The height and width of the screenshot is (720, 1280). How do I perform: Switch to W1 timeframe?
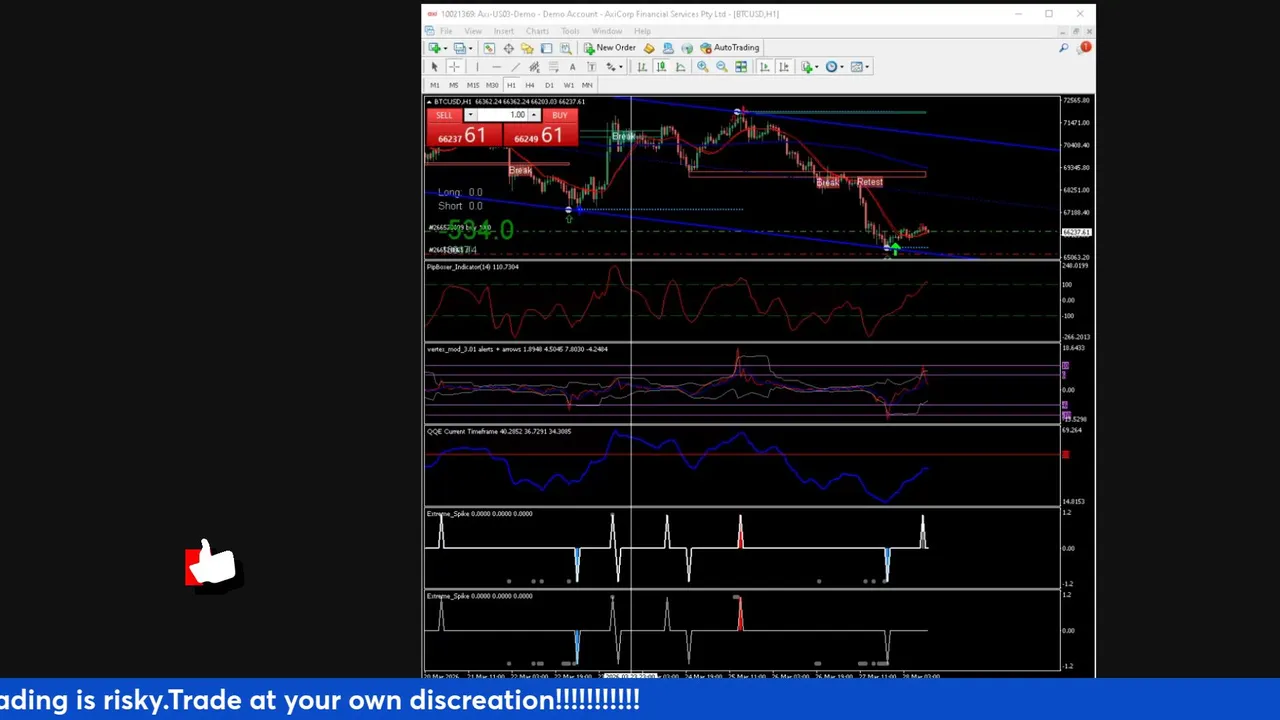(569, 85)
